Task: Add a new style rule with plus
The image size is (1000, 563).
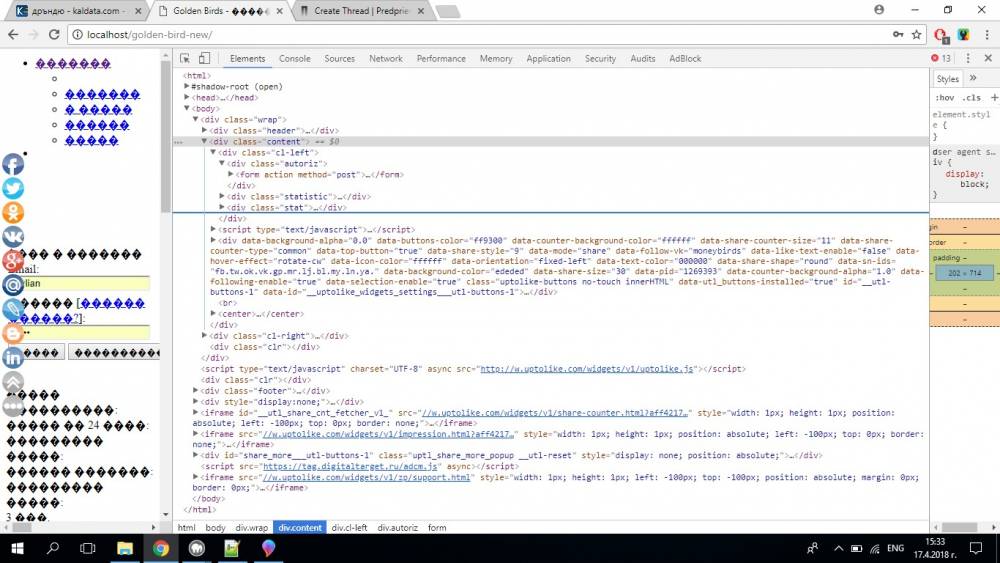Action: 994,98
